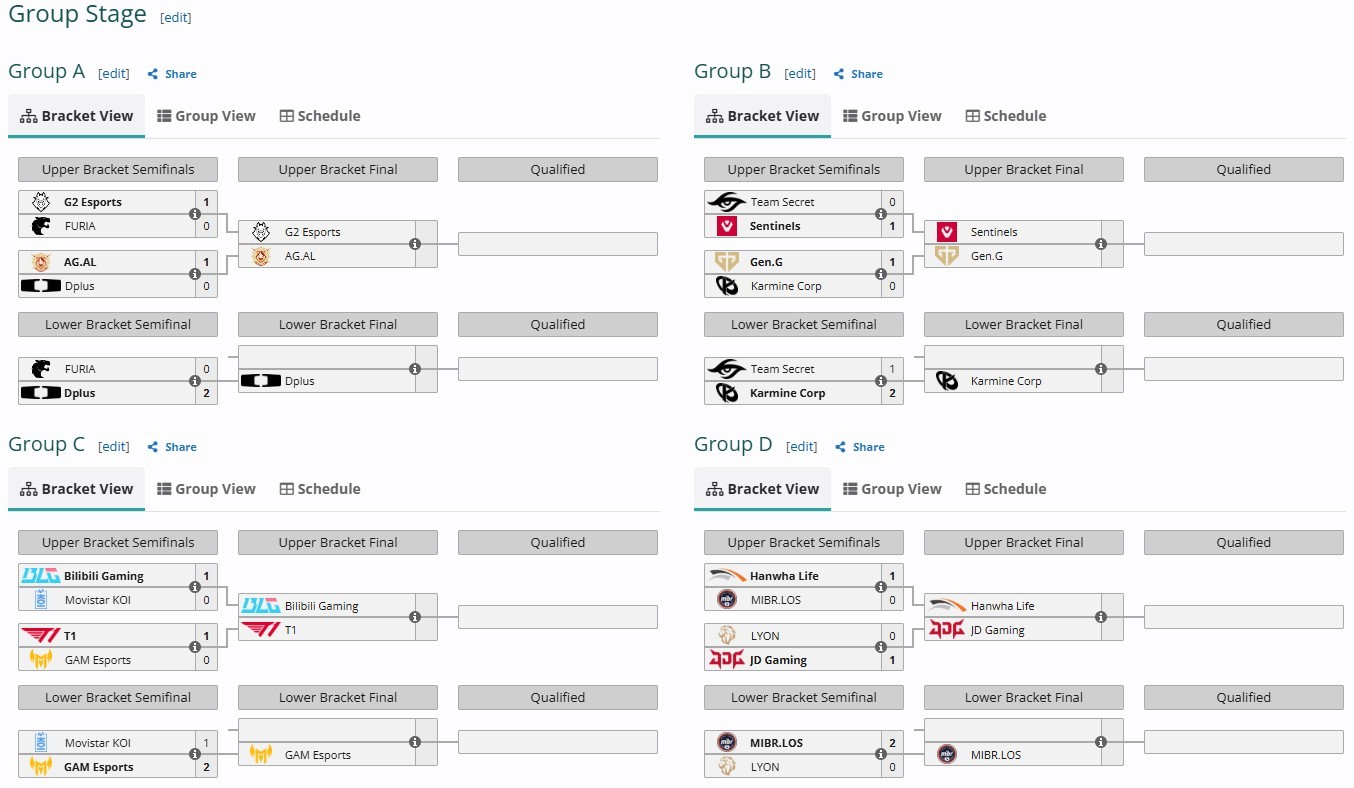Click empty Qualified slot in Group B upper bracket
This screenshot has width=1354, height=788.
pyautogui.click(x=1244, y=244)
